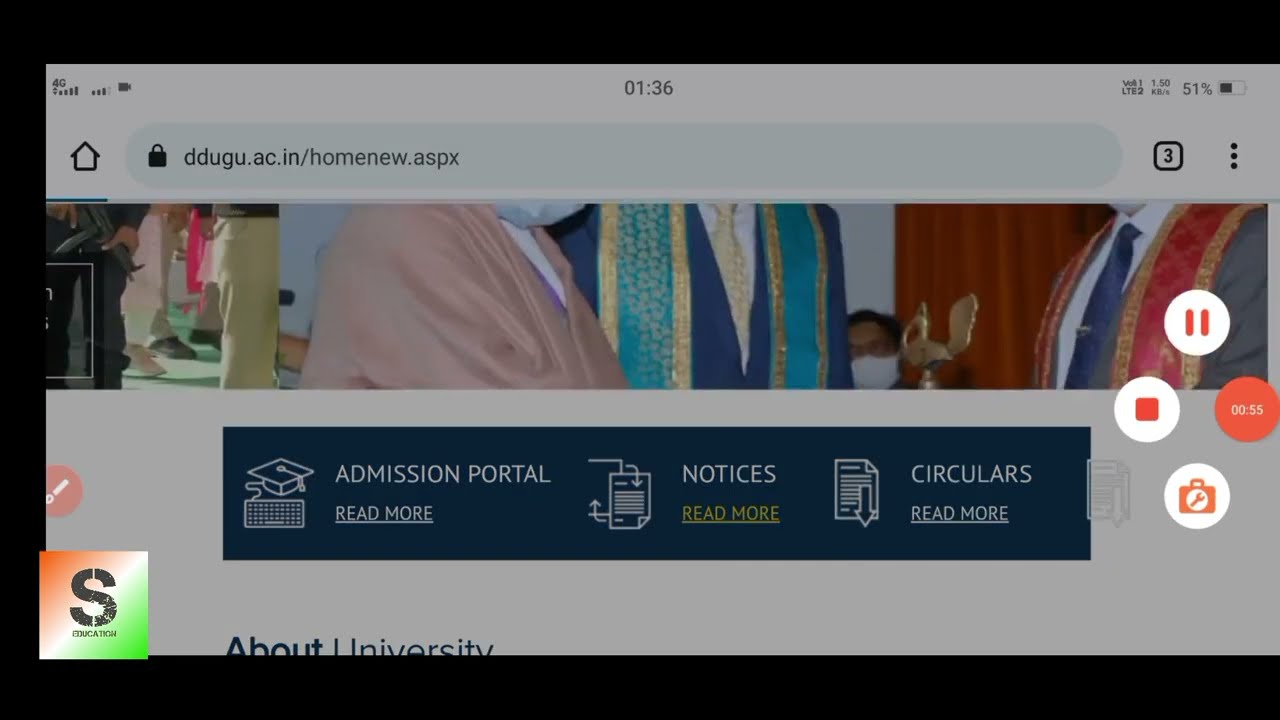
Task: Open the browser three-dot menu
Action: [x=1233, y=156]
